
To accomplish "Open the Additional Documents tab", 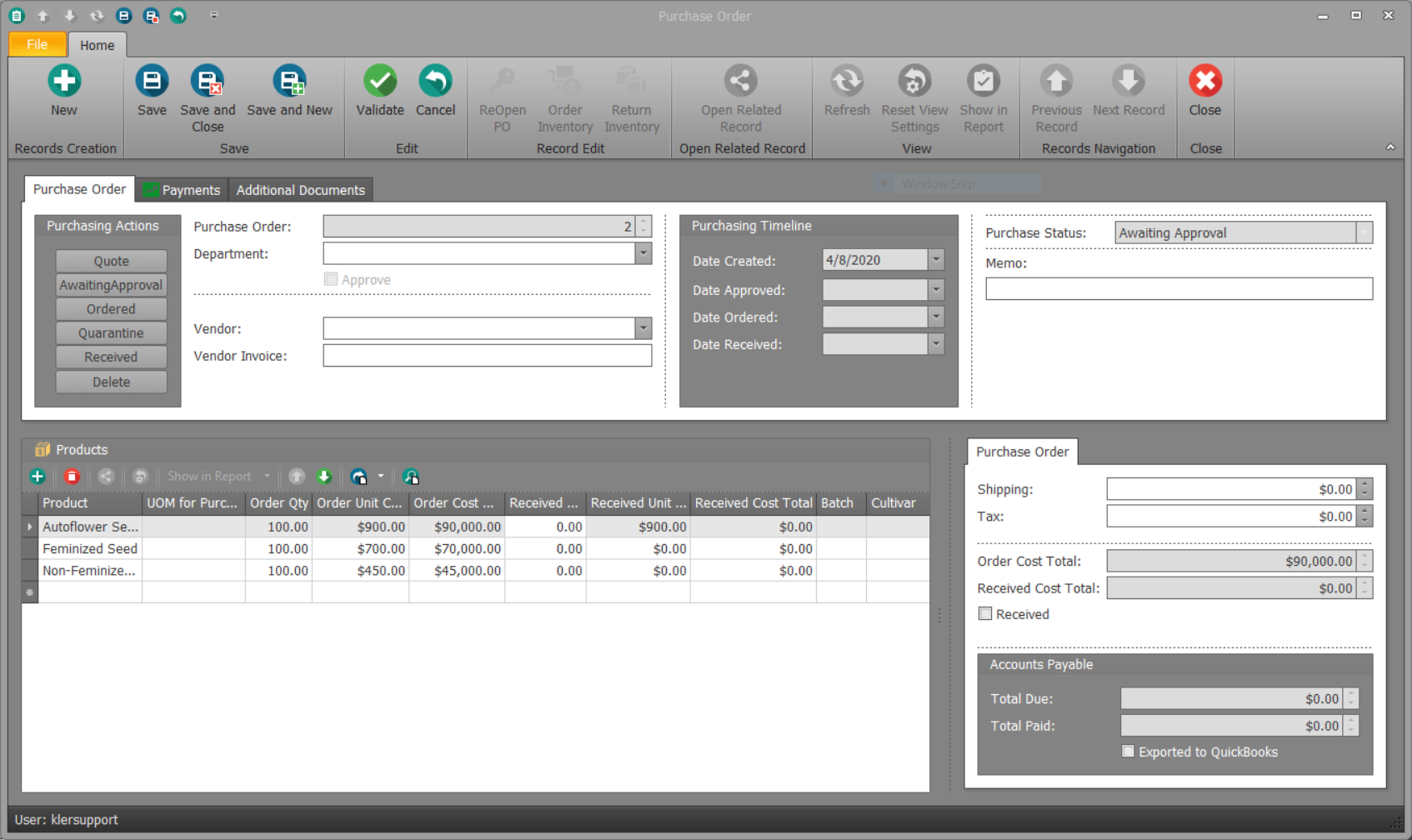I will click(x=300, y=190).
